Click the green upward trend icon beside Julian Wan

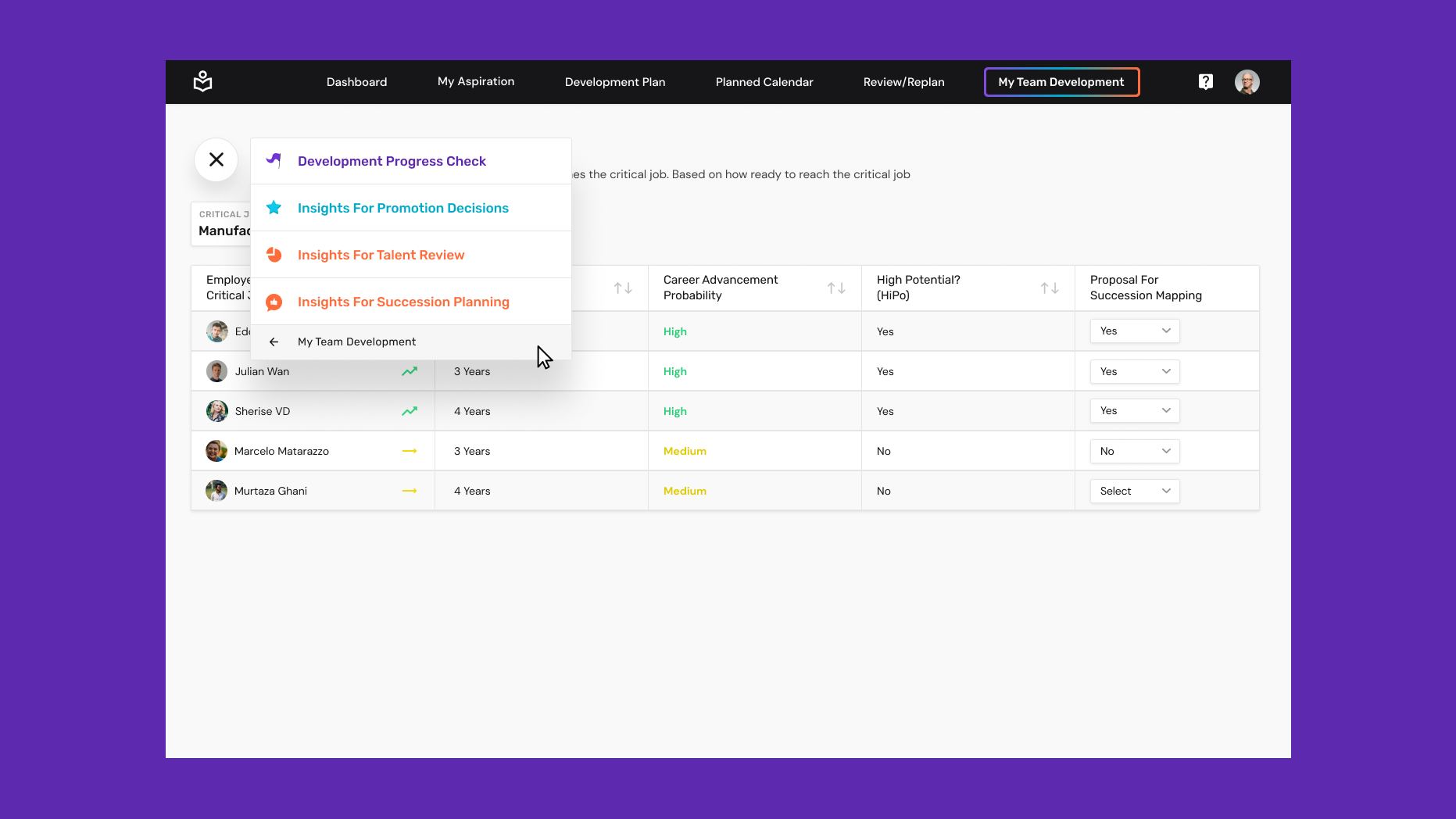(x=410, y=371)
